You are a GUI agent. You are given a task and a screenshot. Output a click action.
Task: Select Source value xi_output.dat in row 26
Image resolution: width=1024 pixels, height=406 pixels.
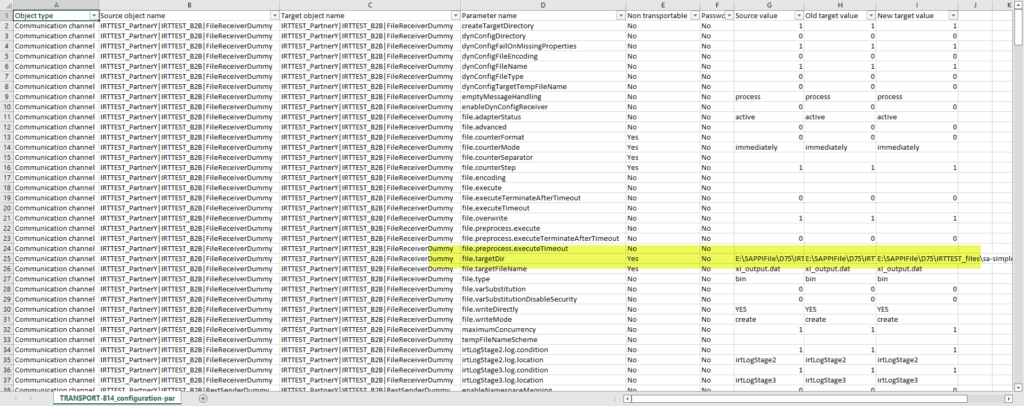point(769,268)
